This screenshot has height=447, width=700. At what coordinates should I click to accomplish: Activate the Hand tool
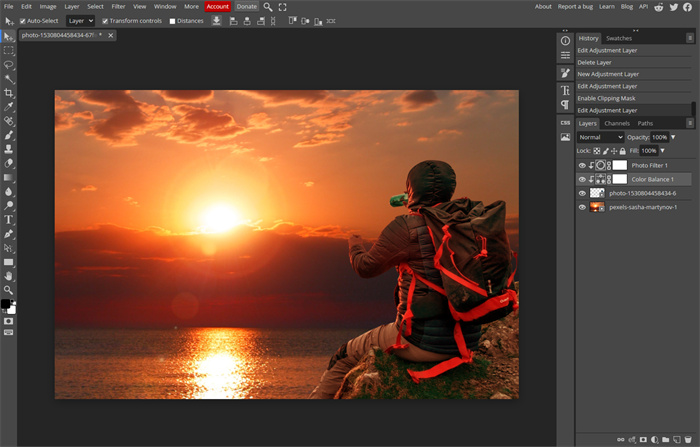pyautogui.click(x=9, y=275)
